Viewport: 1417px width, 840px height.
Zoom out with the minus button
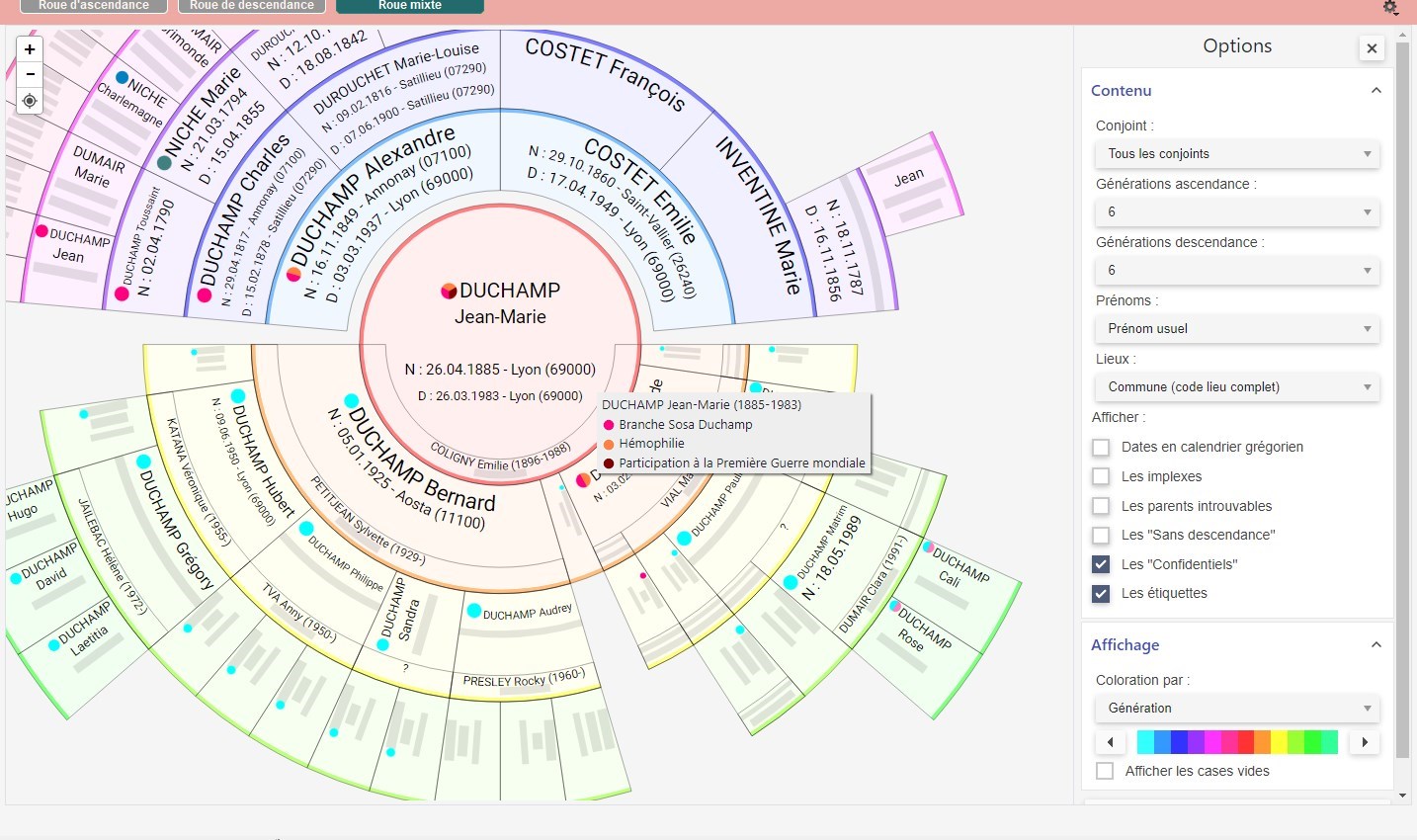[x=30, y=74]
